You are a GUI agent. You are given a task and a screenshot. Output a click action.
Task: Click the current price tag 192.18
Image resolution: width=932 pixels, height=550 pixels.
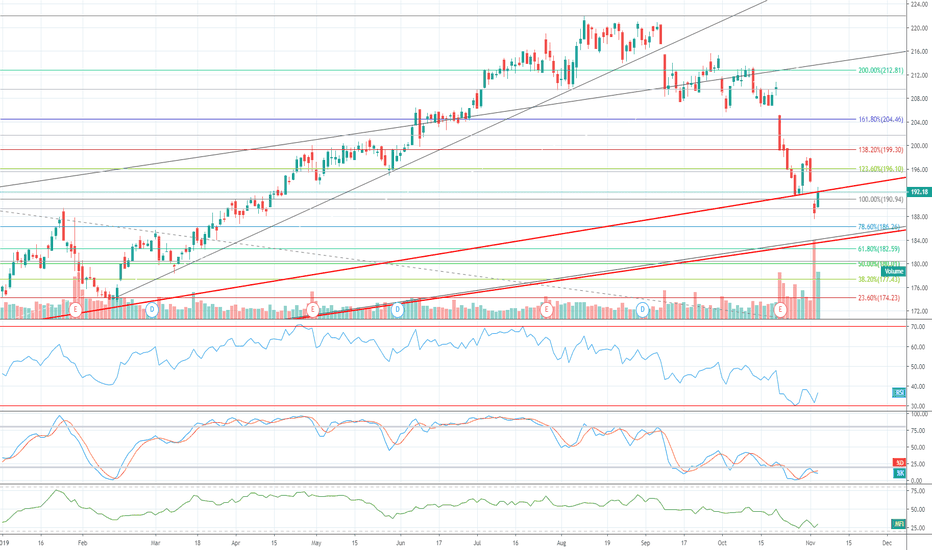click(919, 192)
